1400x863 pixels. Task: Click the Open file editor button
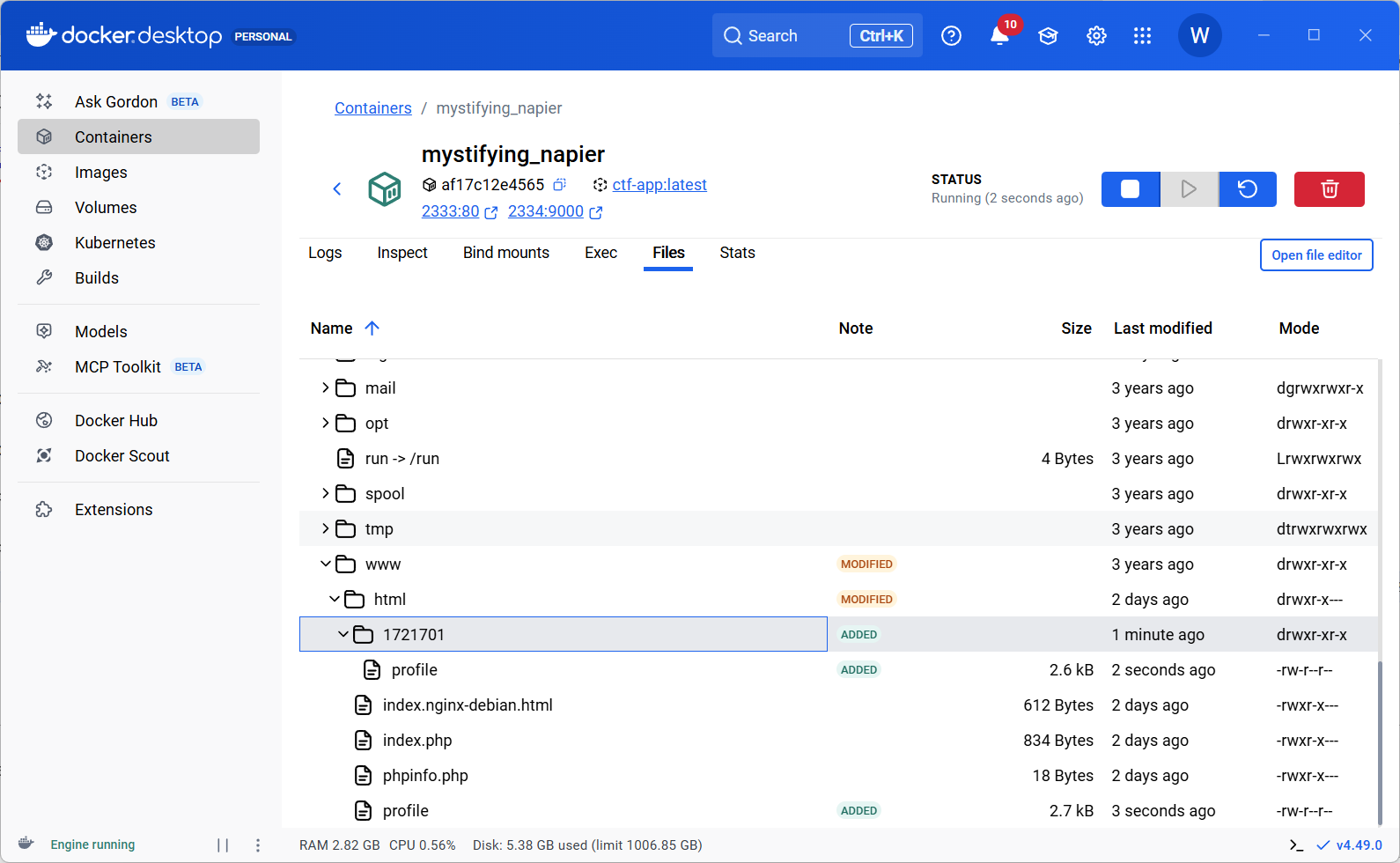(1315, 255)
